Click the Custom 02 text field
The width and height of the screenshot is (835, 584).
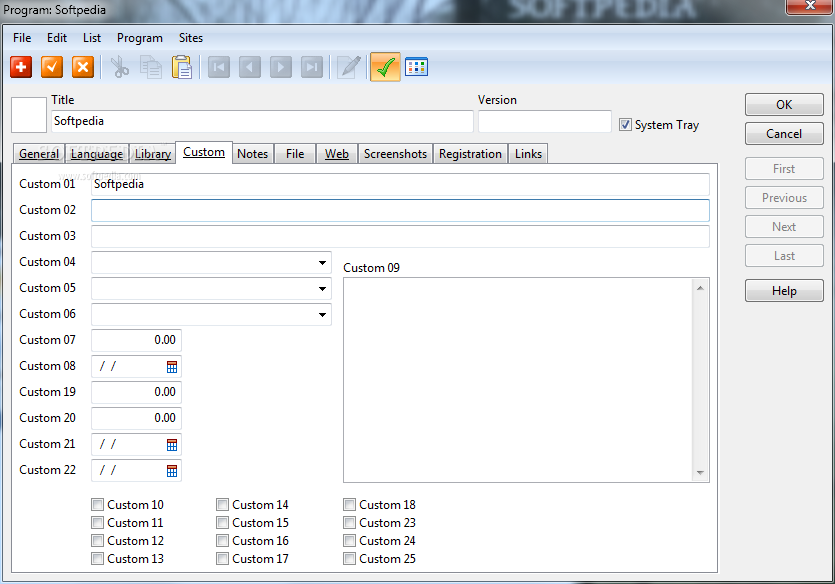click(x=400, y=210)
